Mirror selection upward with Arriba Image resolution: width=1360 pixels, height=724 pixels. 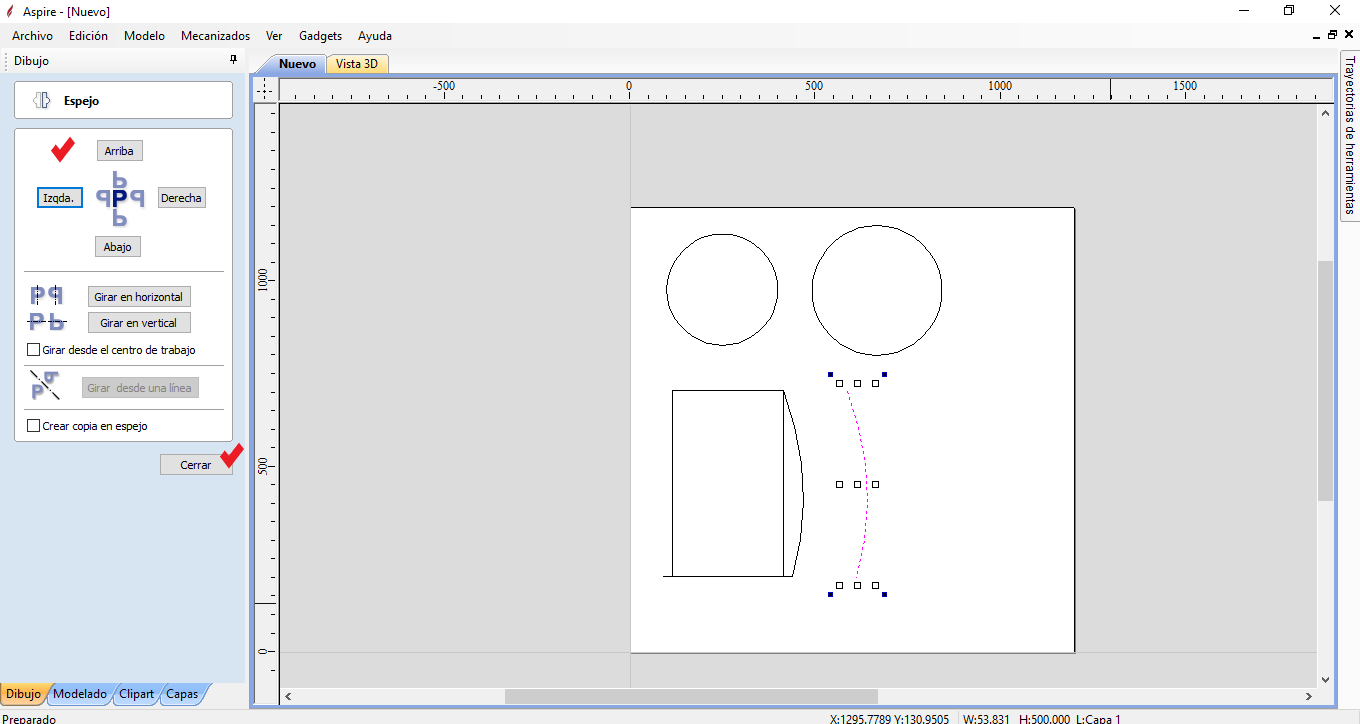pyautogui.click(x=119, y=151)
